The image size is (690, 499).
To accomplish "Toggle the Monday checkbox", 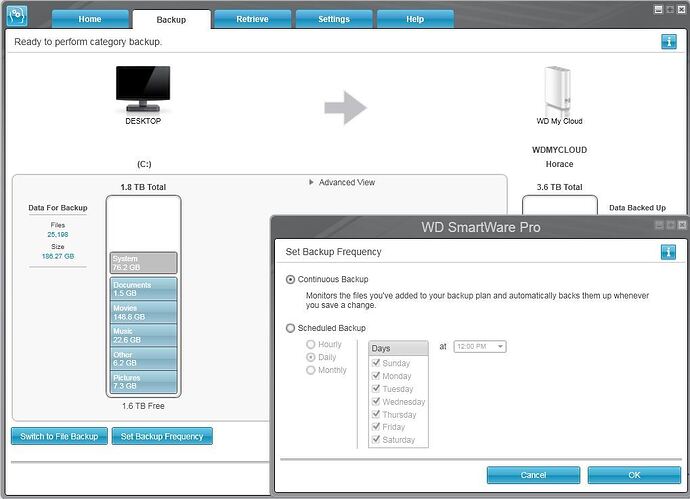I will click(376, 376).
